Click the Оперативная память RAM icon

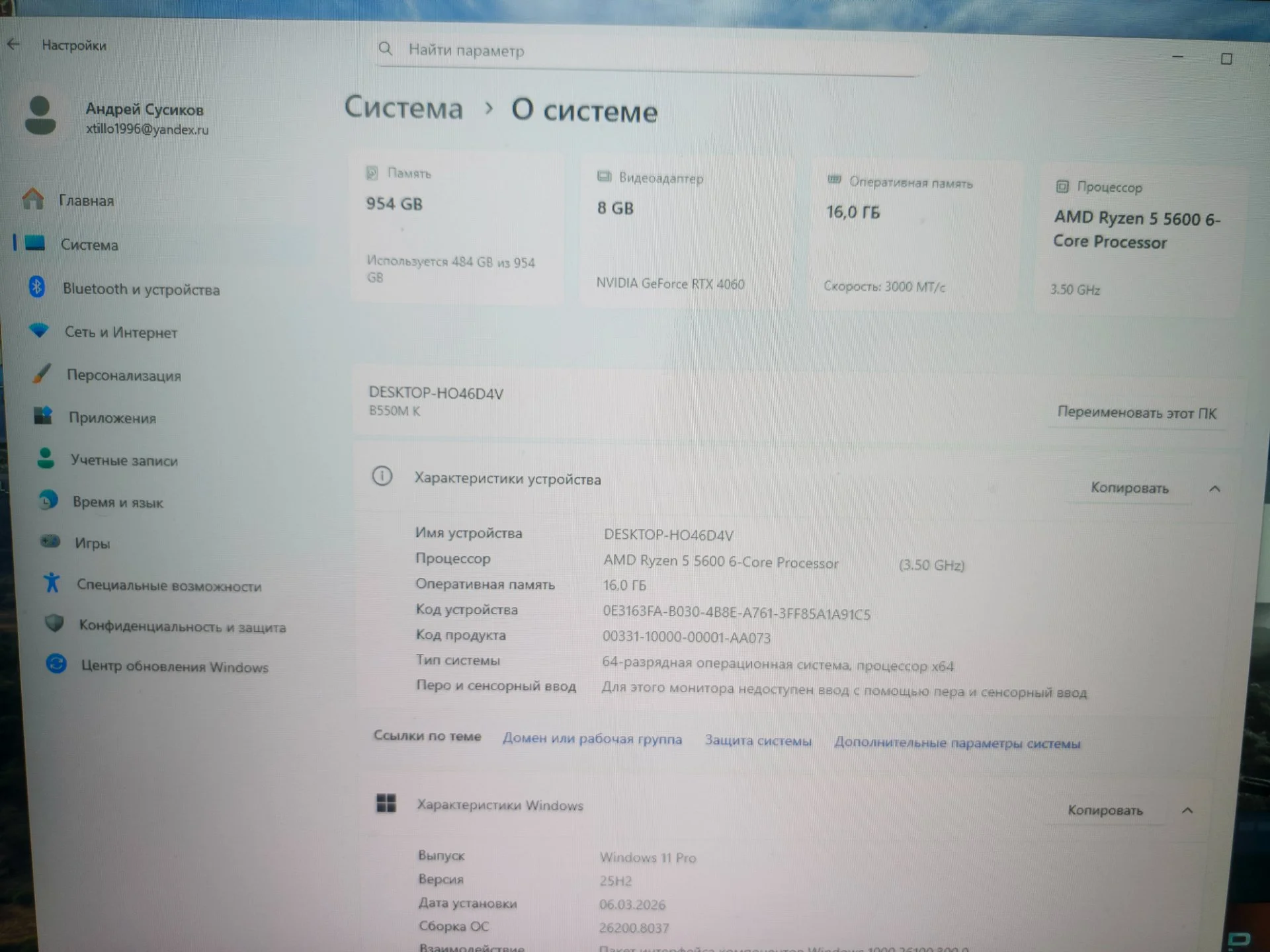click(834, 180)
